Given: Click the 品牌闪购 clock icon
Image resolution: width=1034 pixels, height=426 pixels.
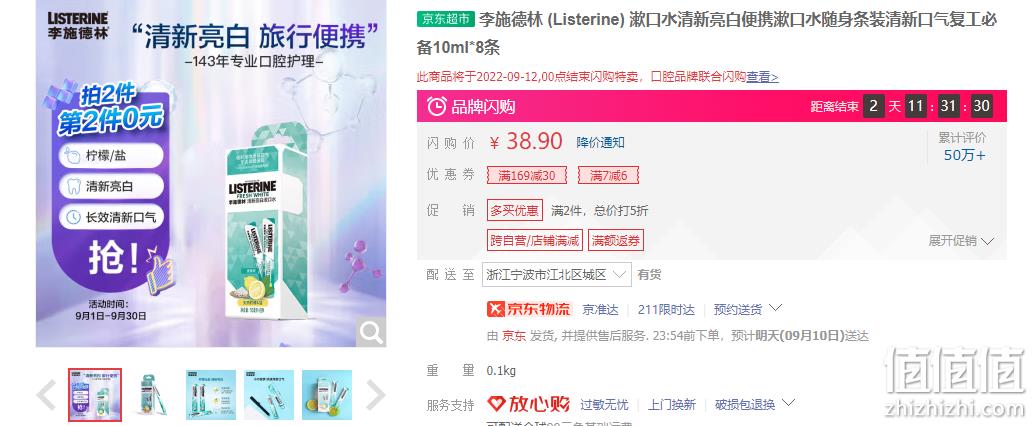Looking at the screenshot, I should click(x=437, y=106).
